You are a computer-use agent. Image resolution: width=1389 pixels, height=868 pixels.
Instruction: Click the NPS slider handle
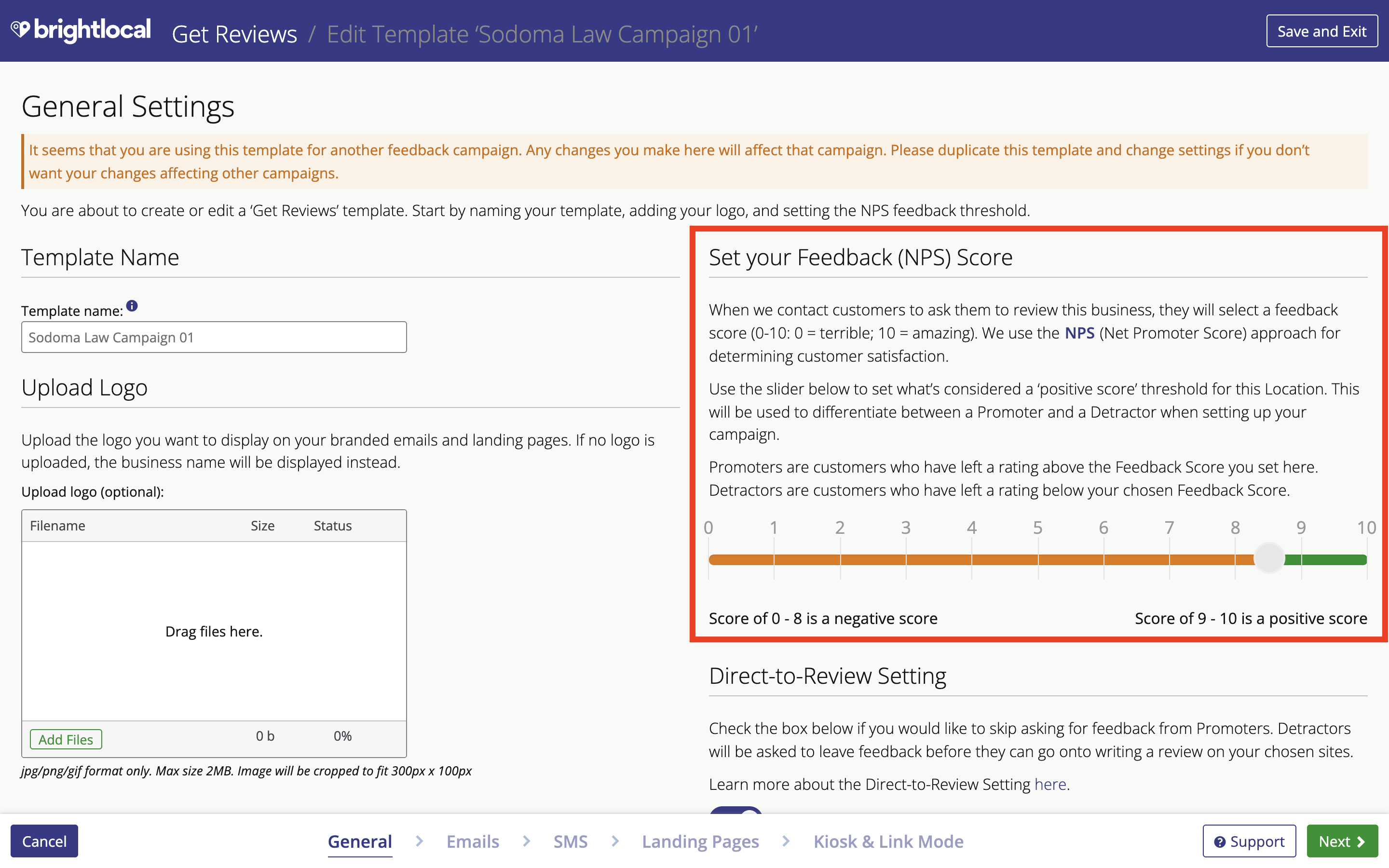1268,558
